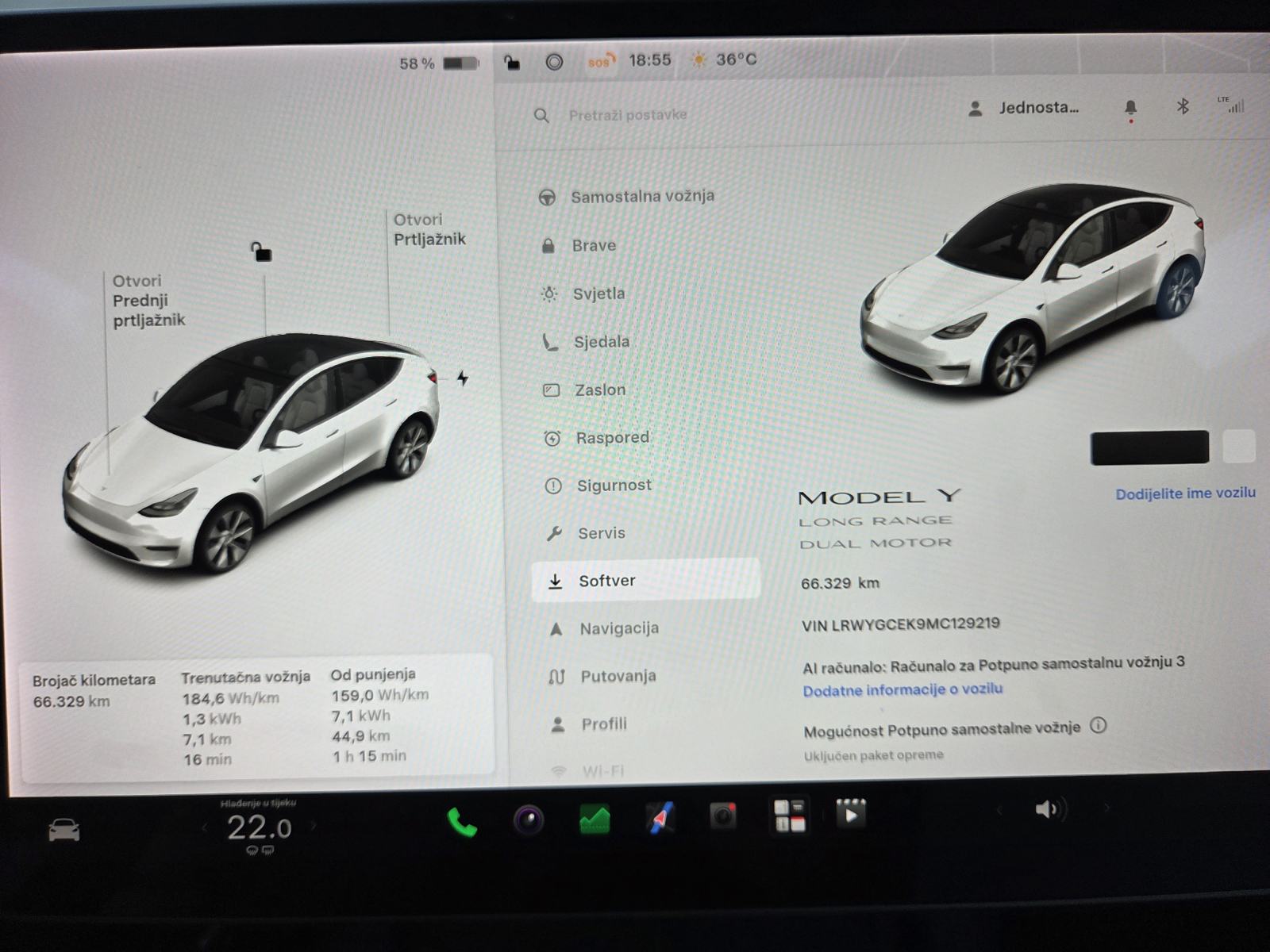Tap the info icon next to Potpuno samostalne vožnje
This screenshot has width=1270, height=952.
click(x=1099, y=725)
